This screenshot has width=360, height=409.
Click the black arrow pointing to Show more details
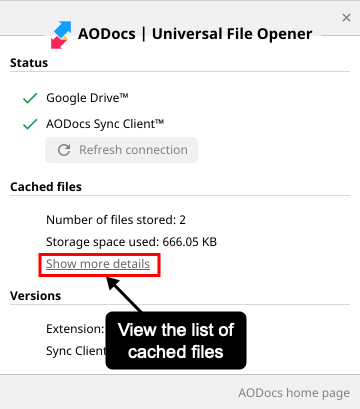click(x=124, y=294)
